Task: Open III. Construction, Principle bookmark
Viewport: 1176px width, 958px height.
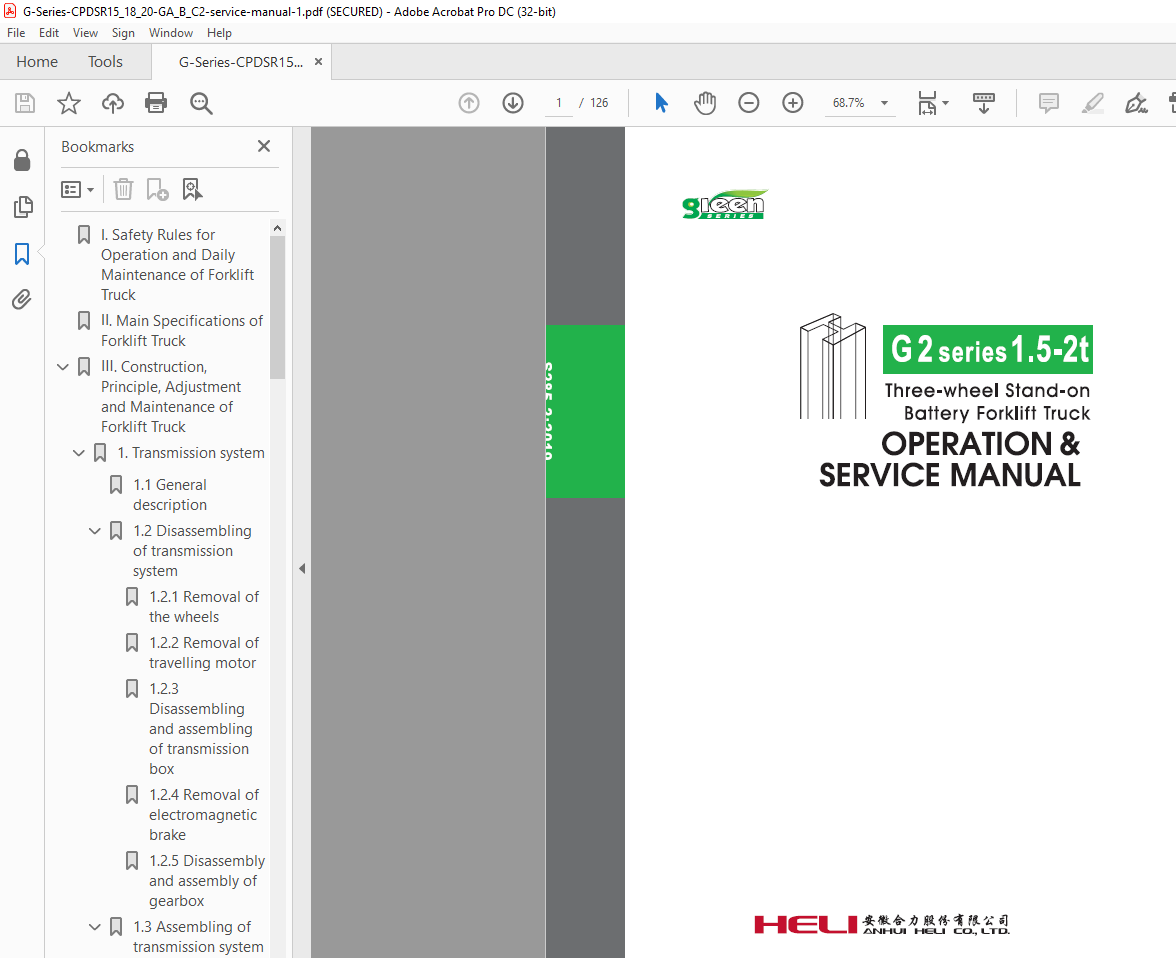Action: tap(171, 397)
